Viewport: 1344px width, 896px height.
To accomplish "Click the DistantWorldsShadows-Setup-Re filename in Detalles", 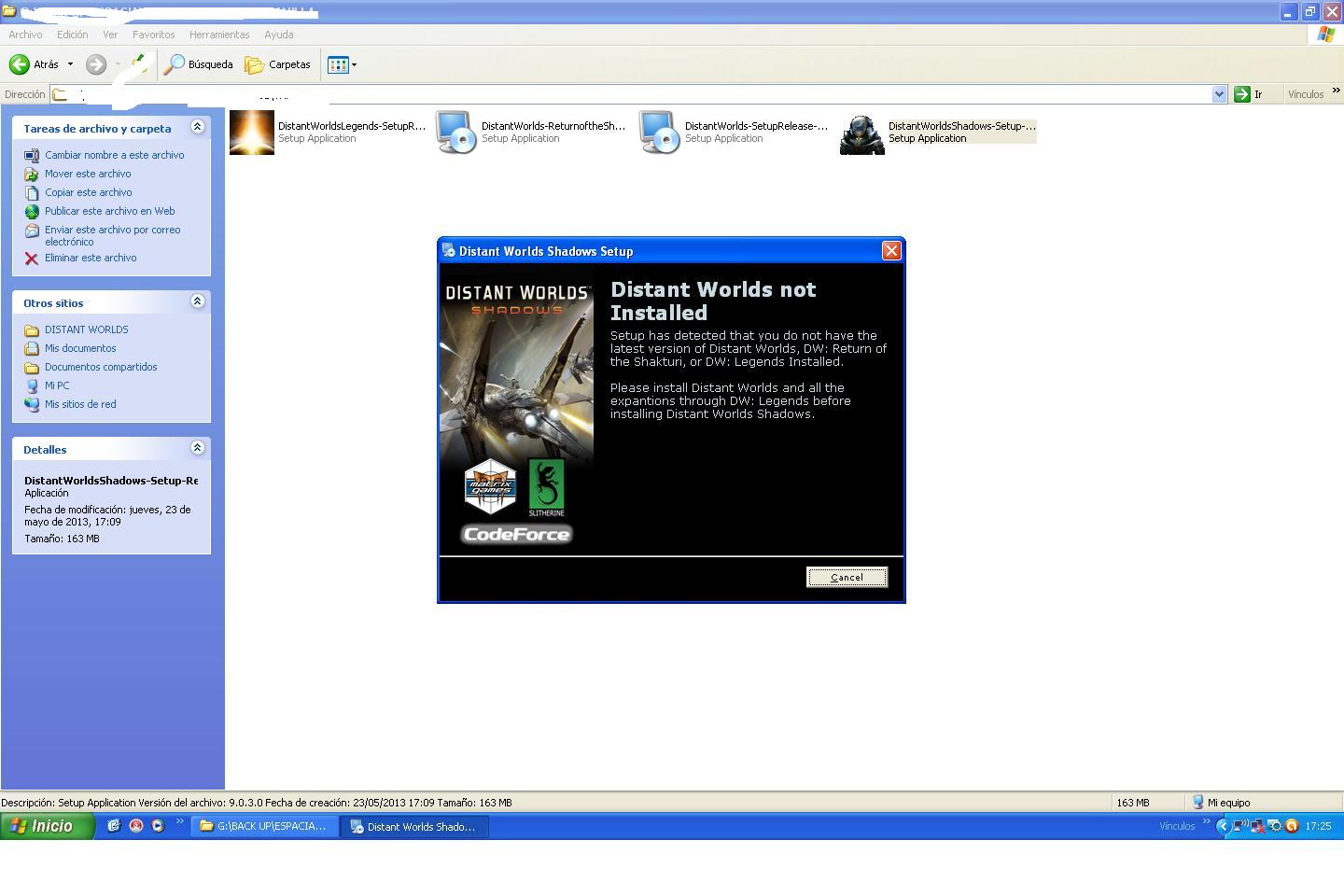I will [111, 481].
